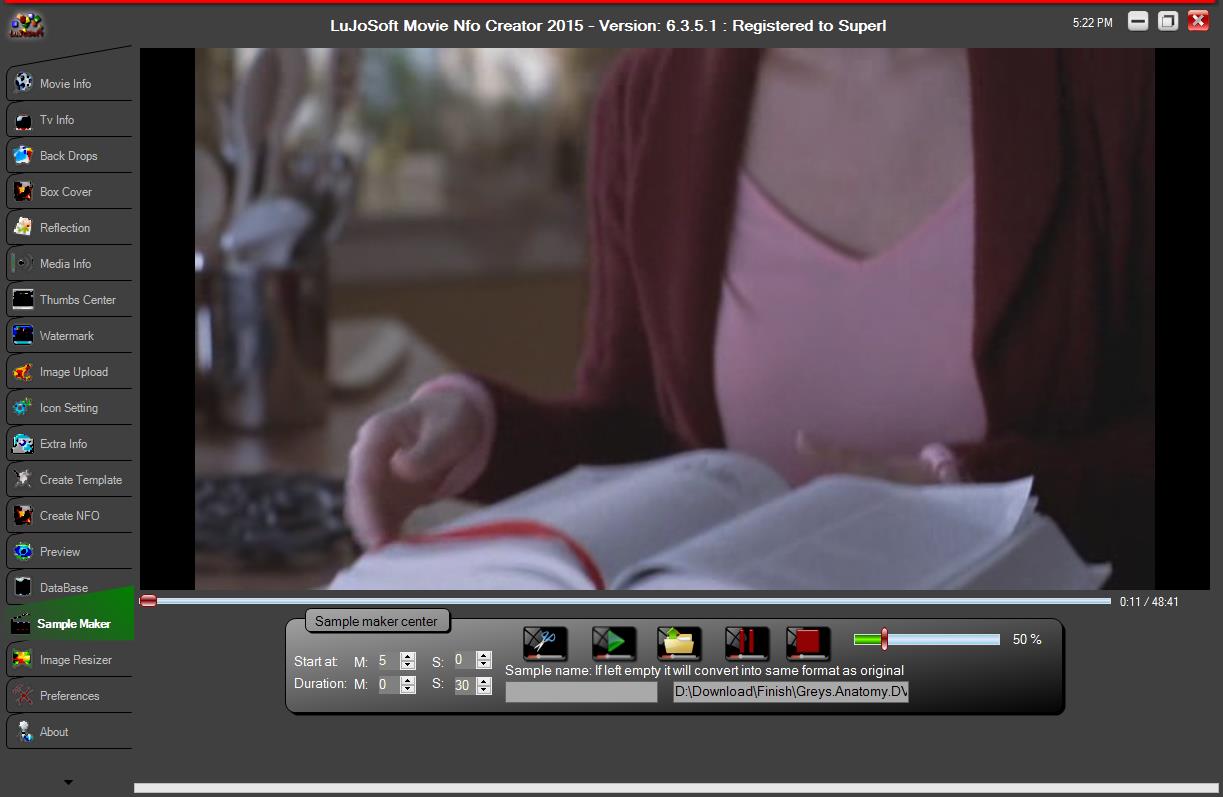
Task: Minimize the Movie Nfo Creator window
Action: click(1138, 21)
